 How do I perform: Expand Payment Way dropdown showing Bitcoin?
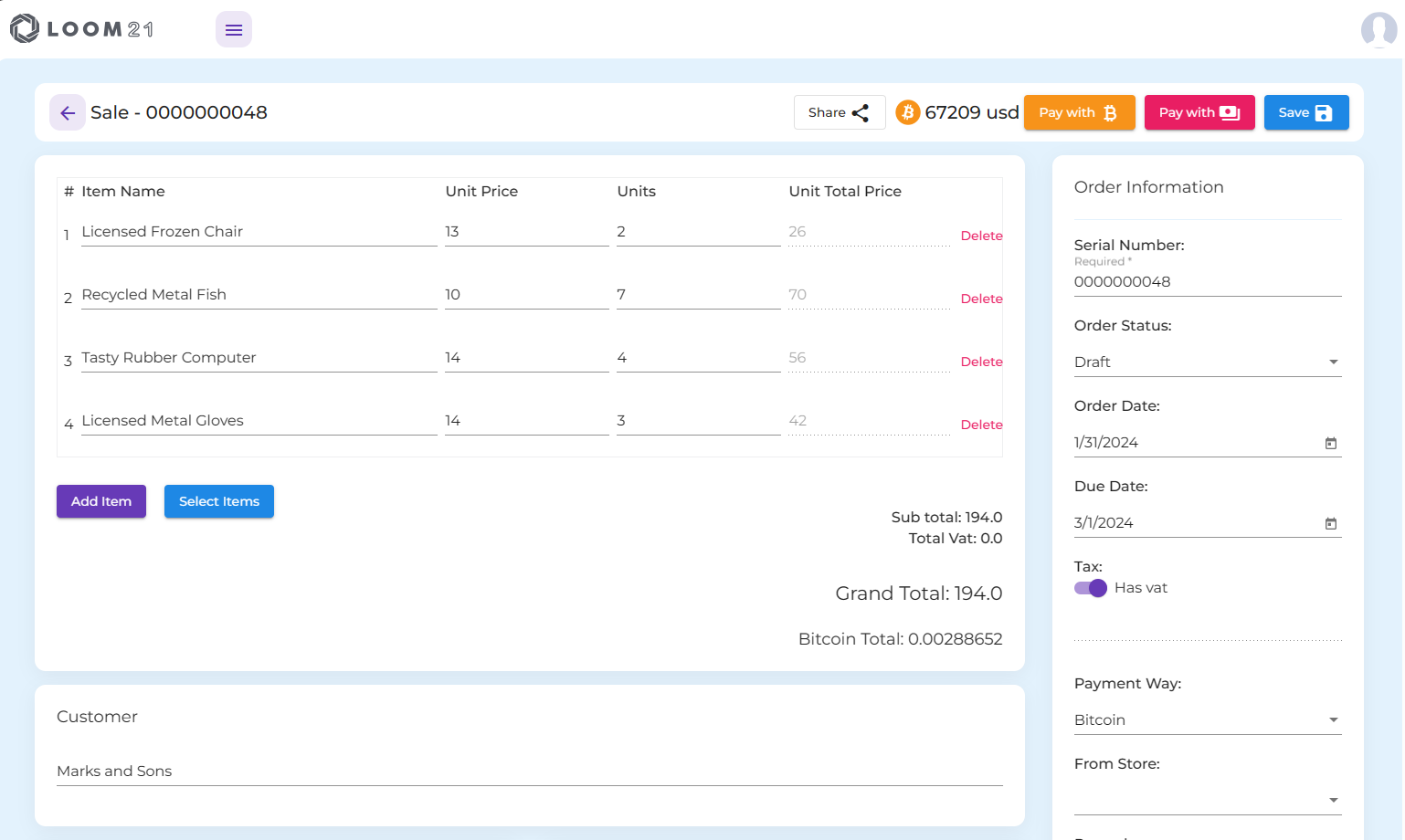coord(1208,720)
